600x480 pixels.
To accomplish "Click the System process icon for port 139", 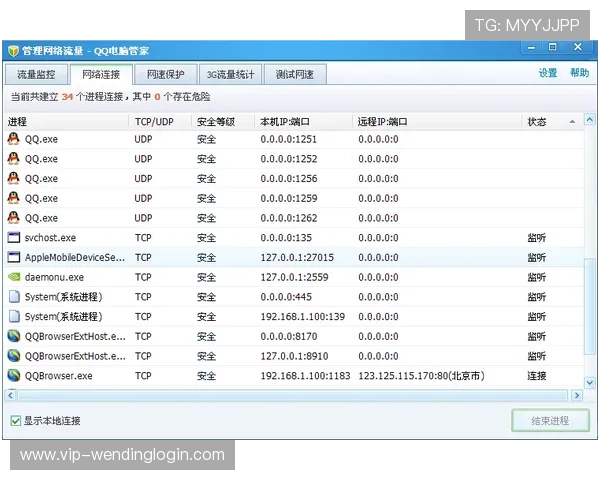I will [14, 316].
